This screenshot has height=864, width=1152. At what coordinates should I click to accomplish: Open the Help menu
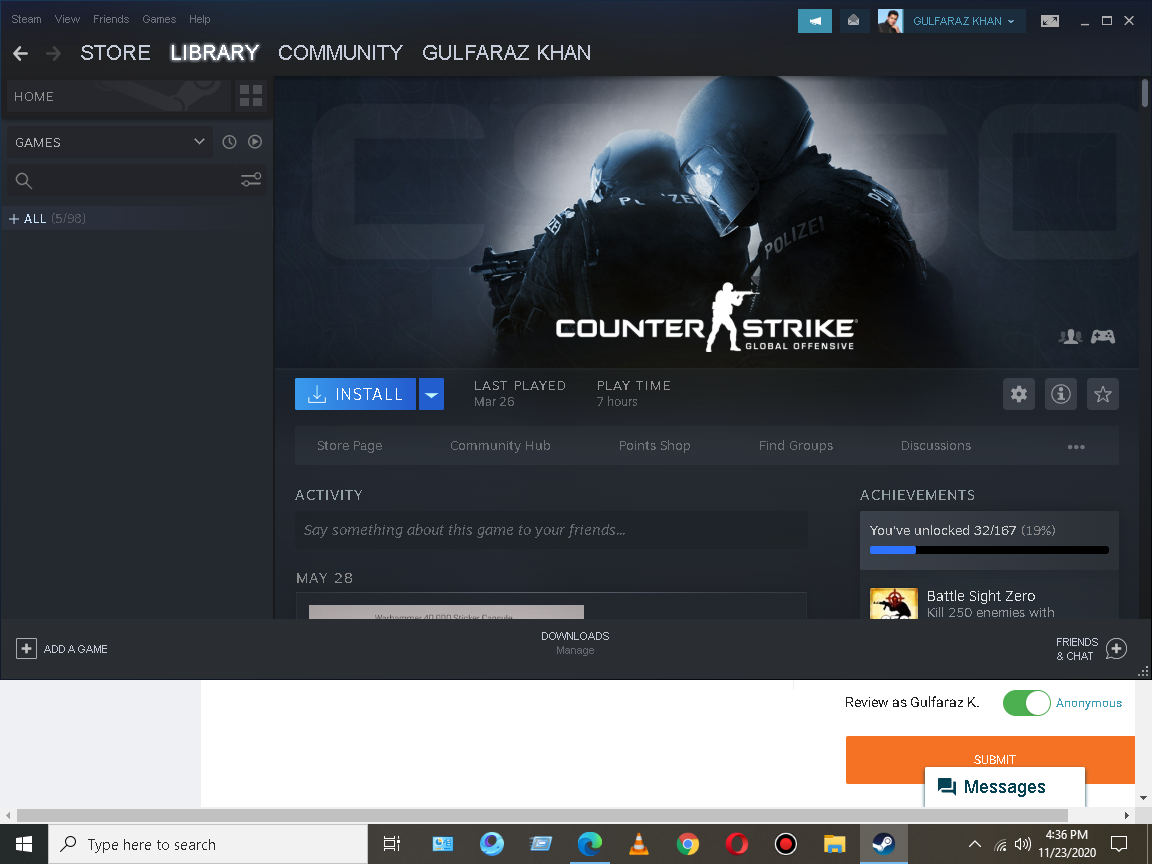point(200,19)
